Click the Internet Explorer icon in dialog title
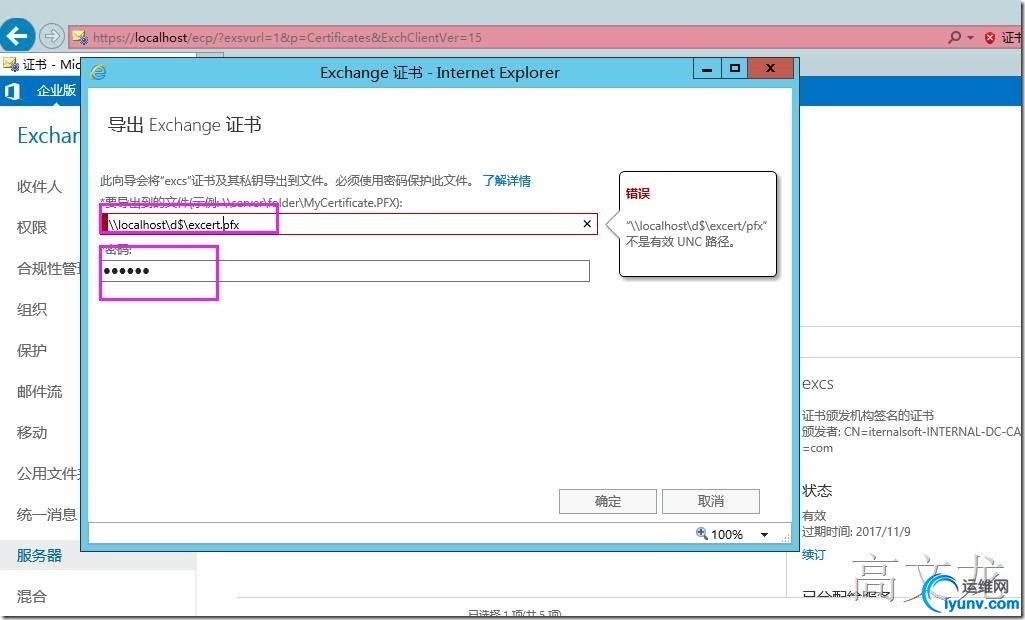 pyautogui.click(x=99, y=72)
